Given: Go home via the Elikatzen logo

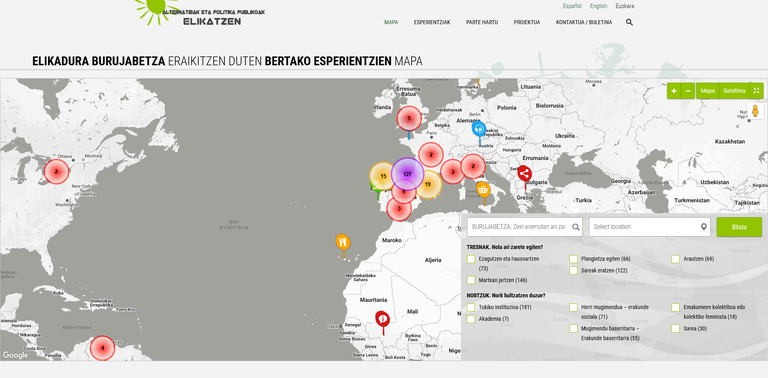Looking at the screenshot, I should pos(200,13).
